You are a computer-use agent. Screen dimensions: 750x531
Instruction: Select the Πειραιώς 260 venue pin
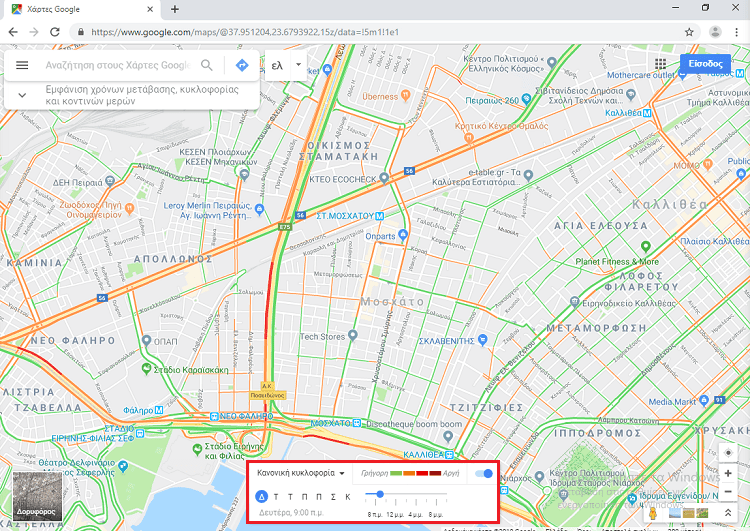click(526, 99)
